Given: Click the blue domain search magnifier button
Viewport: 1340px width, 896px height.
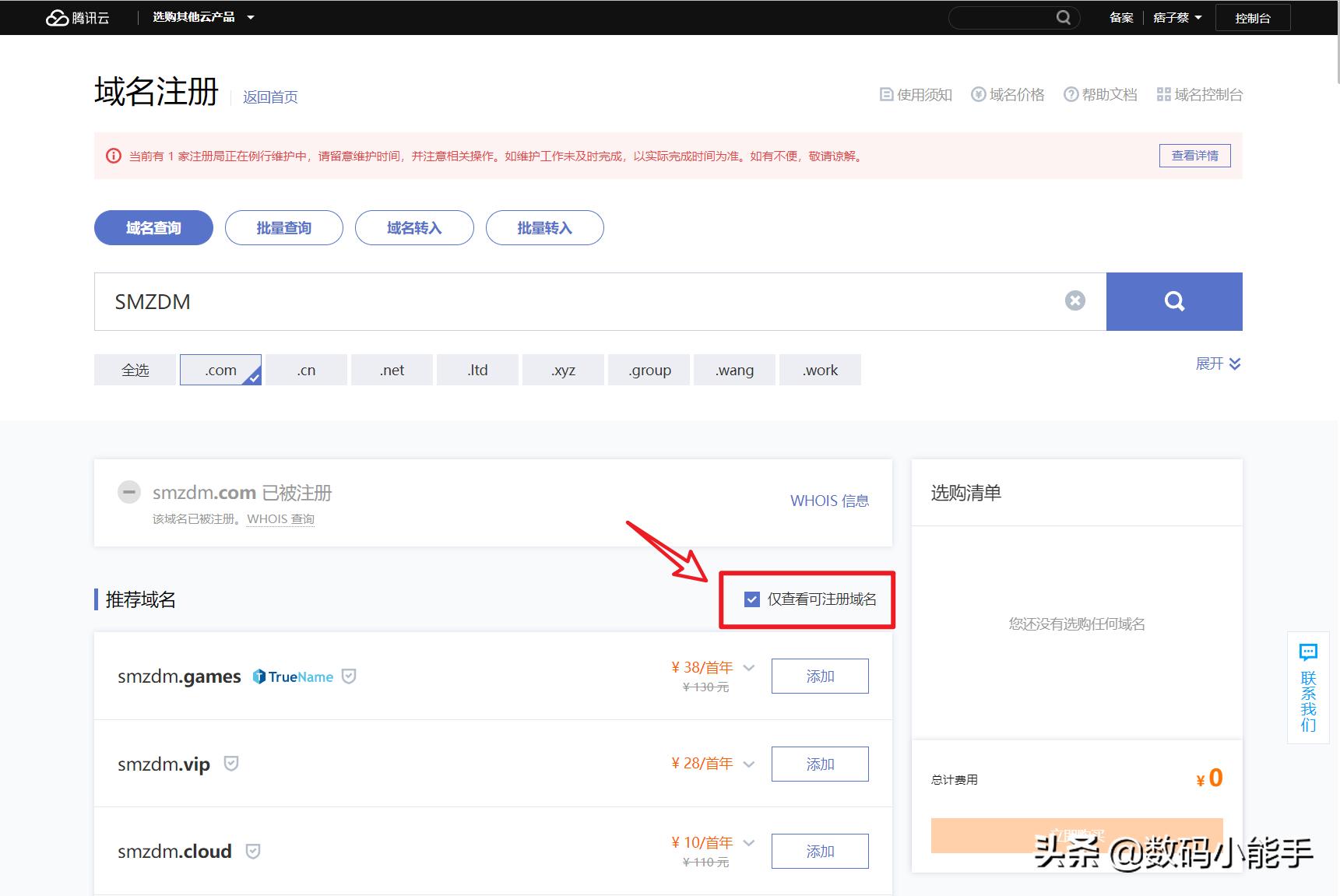Looking at the screenshot, I should [x=1174, y=301].
